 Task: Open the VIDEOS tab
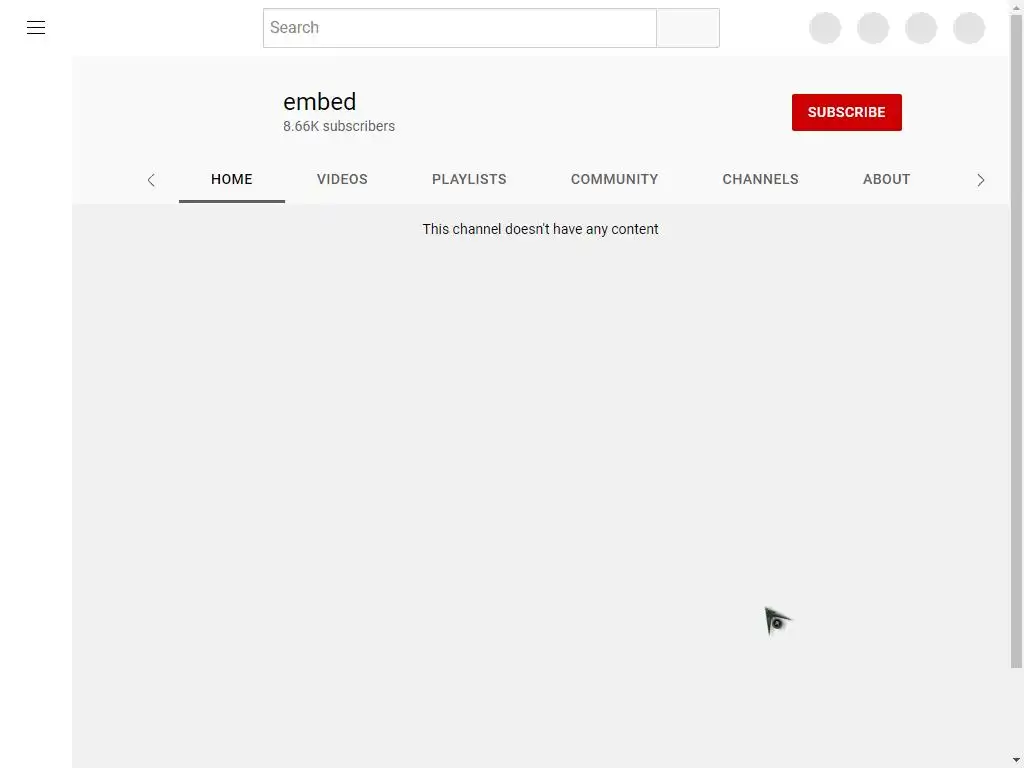[x=342, y=180]
